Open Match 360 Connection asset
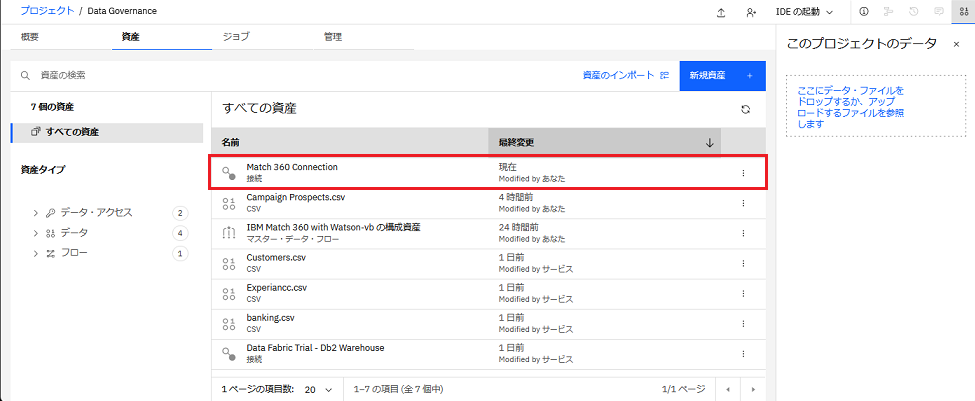 (x=292, y=167)
